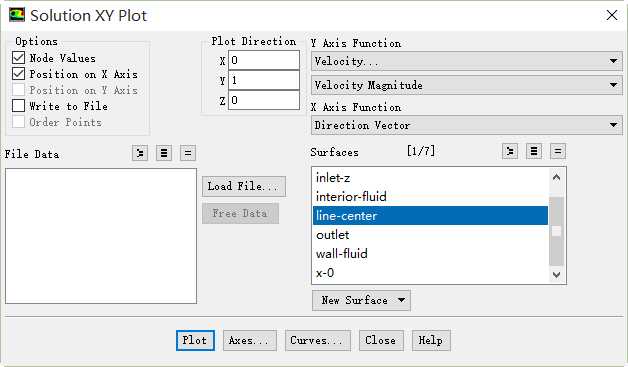Open the Direction Vector X axis dropdown
Viewport: 628px width, 367px height.
click(467, 125)
